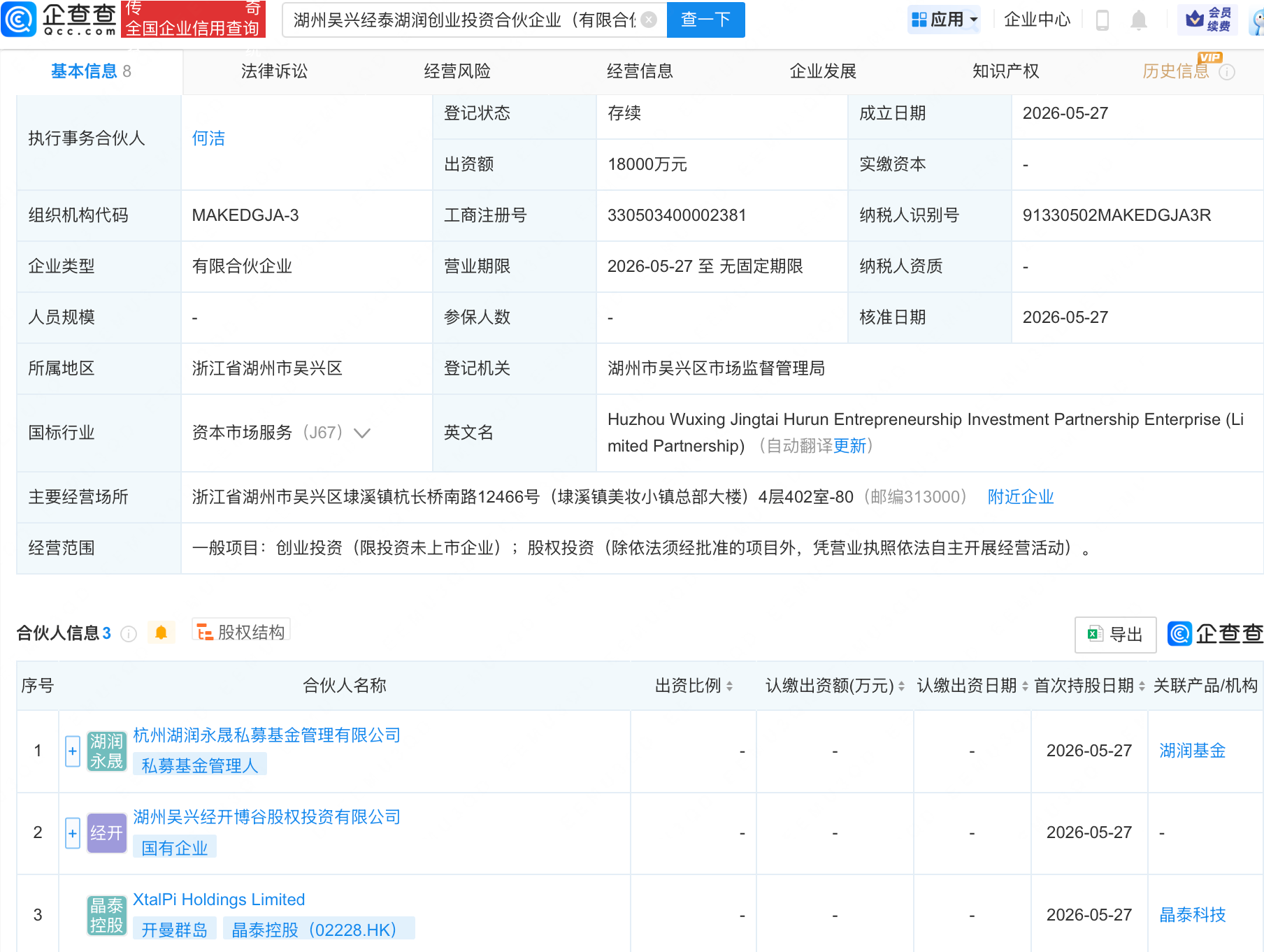The width and height of the screenshot is (1264, 952).
Task: Open 湖润基金 related product link
Action: [1193, 751]
